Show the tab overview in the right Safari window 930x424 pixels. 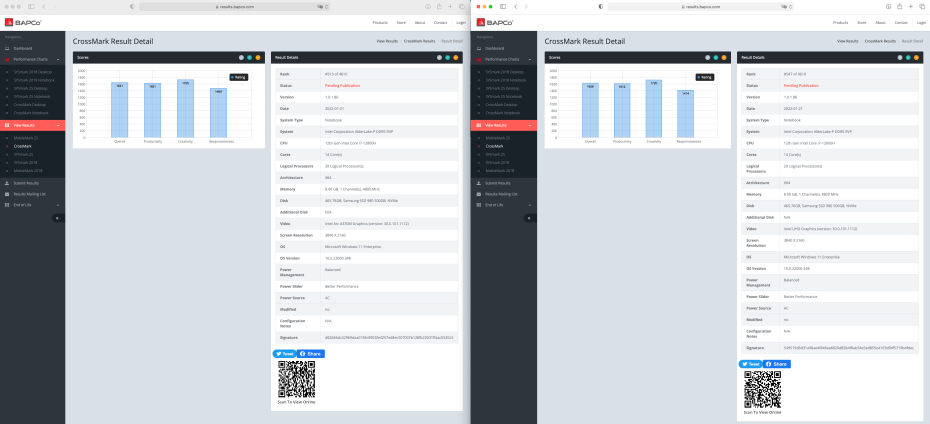click(x=922, y=7)
